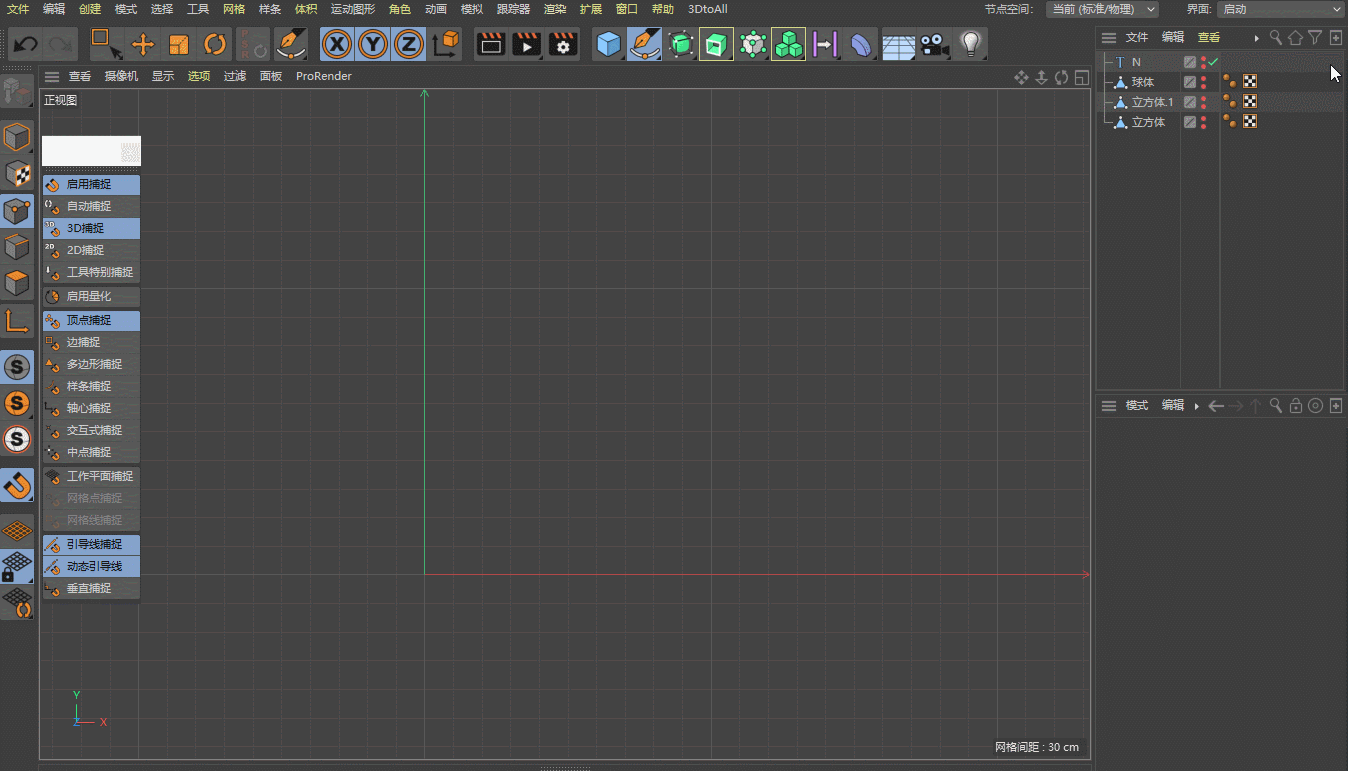The height and width of the screenshot is (771, 1348).
Task: Select the Move tool in toolbar
Action: click(x=143, y=44)
